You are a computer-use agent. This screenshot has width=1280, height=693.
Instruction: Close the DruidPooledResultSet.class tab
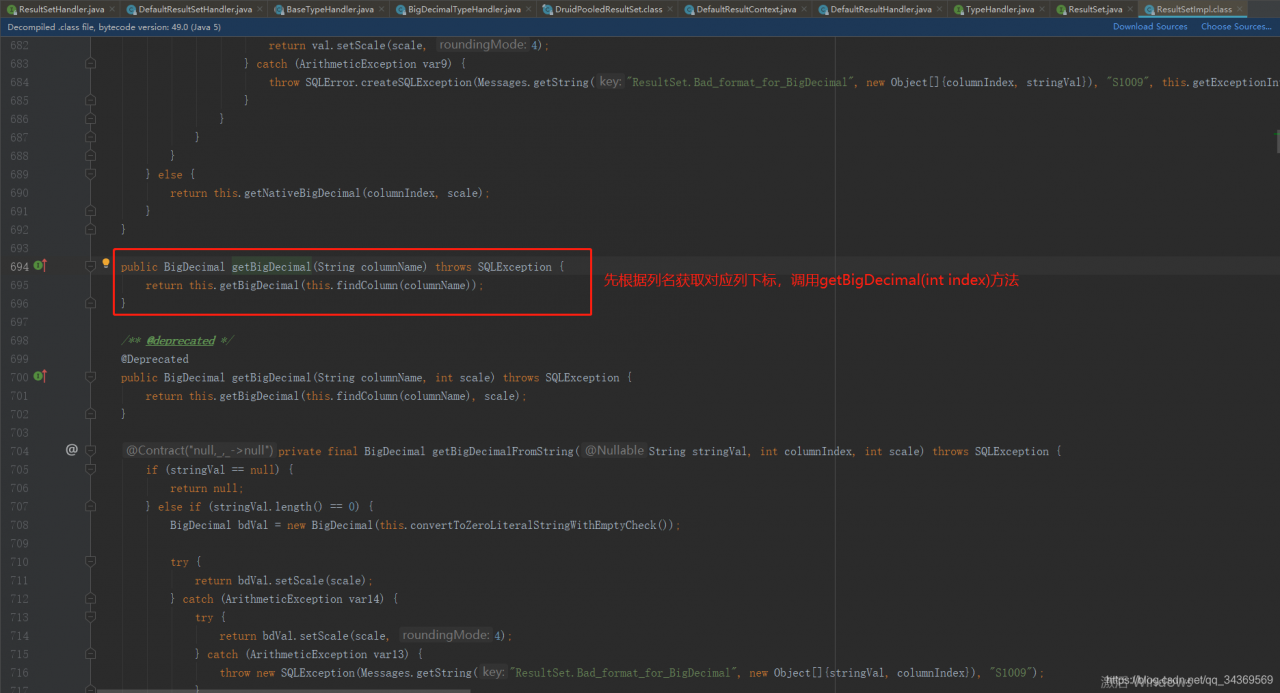tap(671, 9)
